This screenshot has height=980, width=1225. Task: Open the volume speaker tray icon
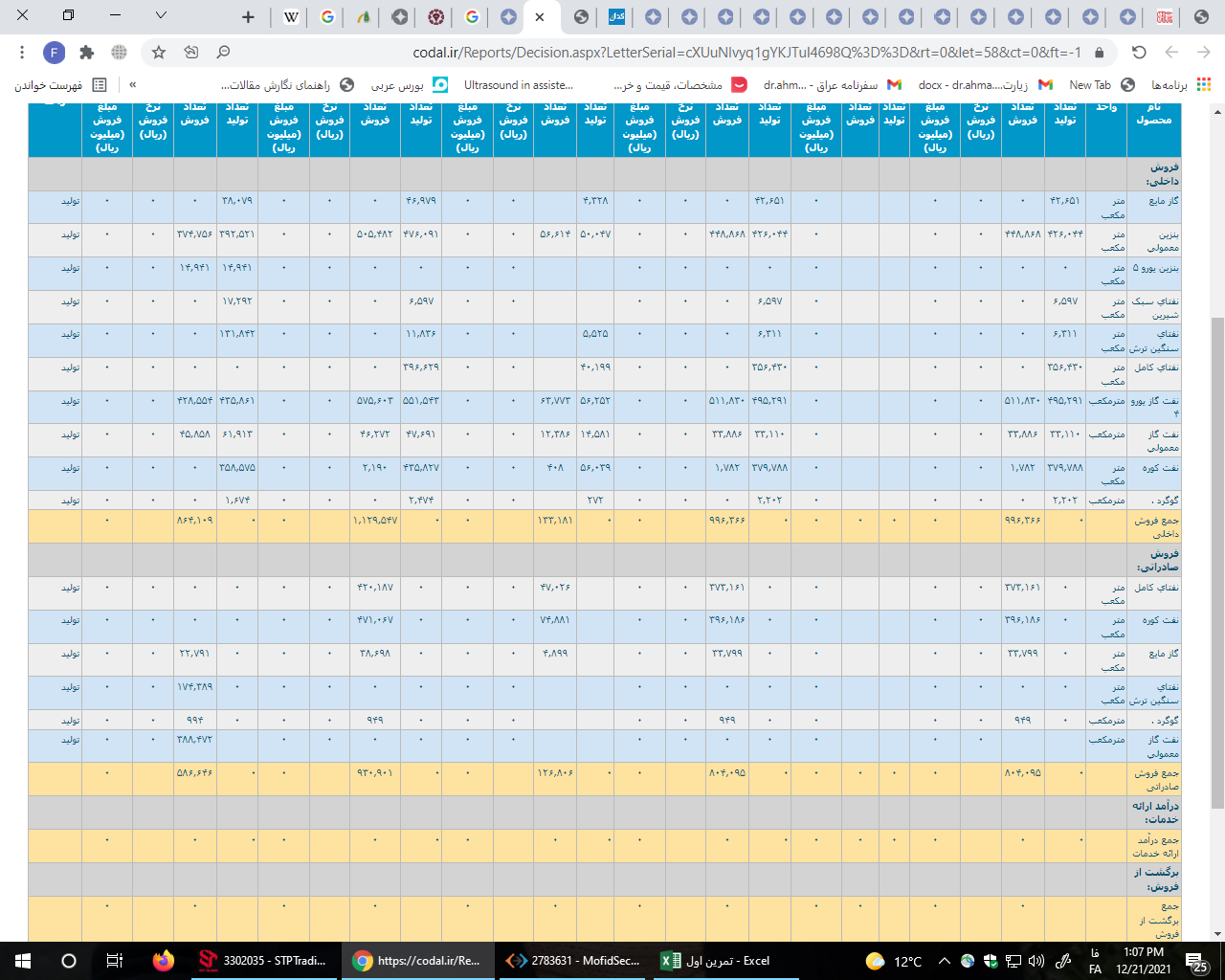[x=1036, y=961]
